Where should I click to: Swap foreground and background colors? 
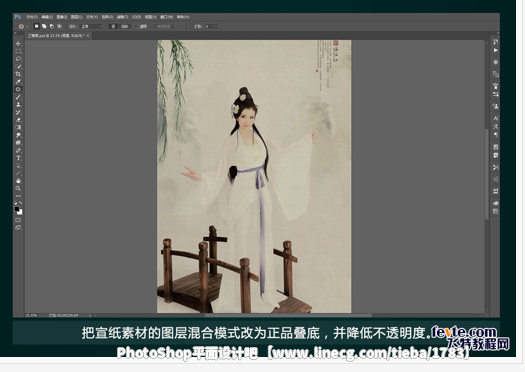(x=21, y=203)
